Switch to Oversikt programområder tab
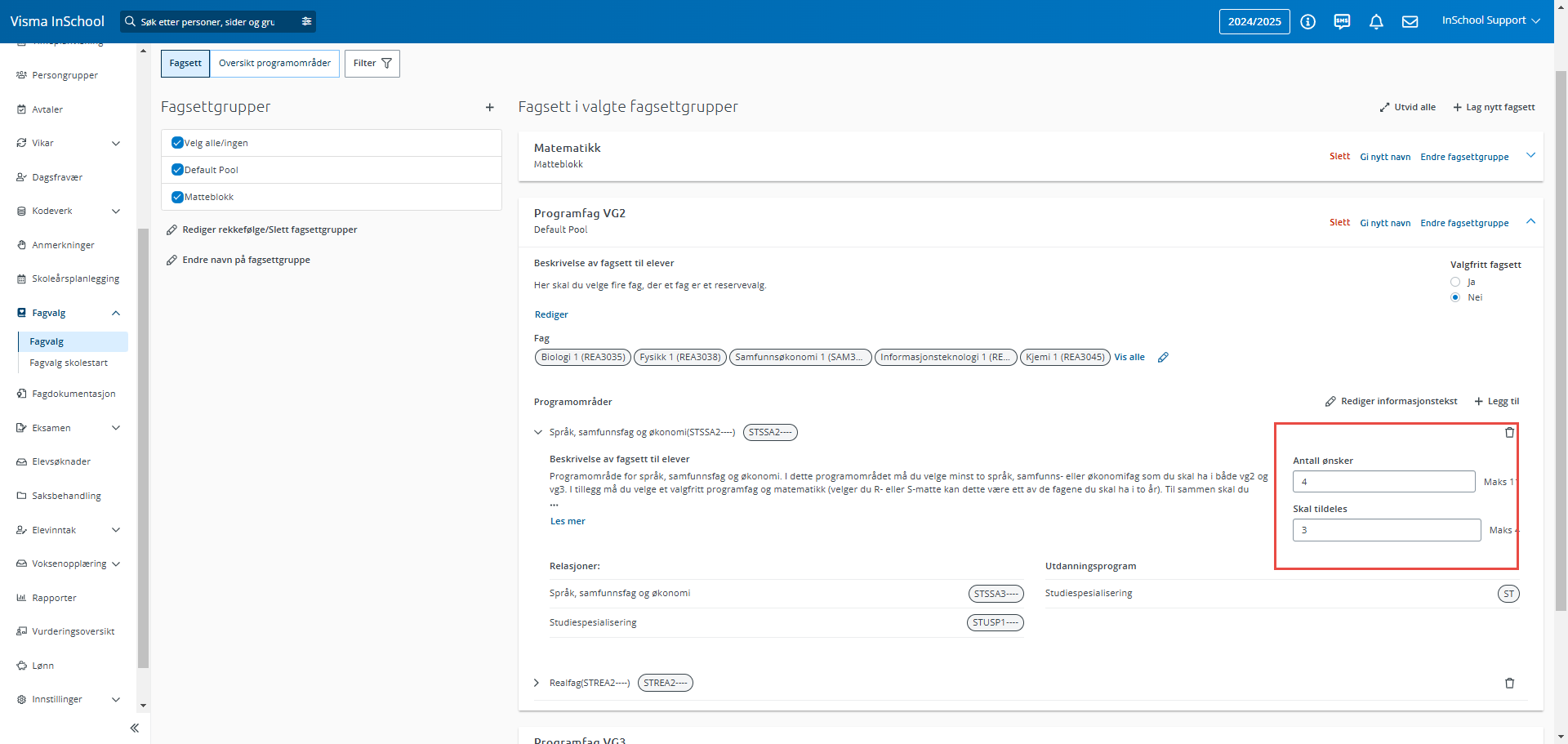 point(274,64)
